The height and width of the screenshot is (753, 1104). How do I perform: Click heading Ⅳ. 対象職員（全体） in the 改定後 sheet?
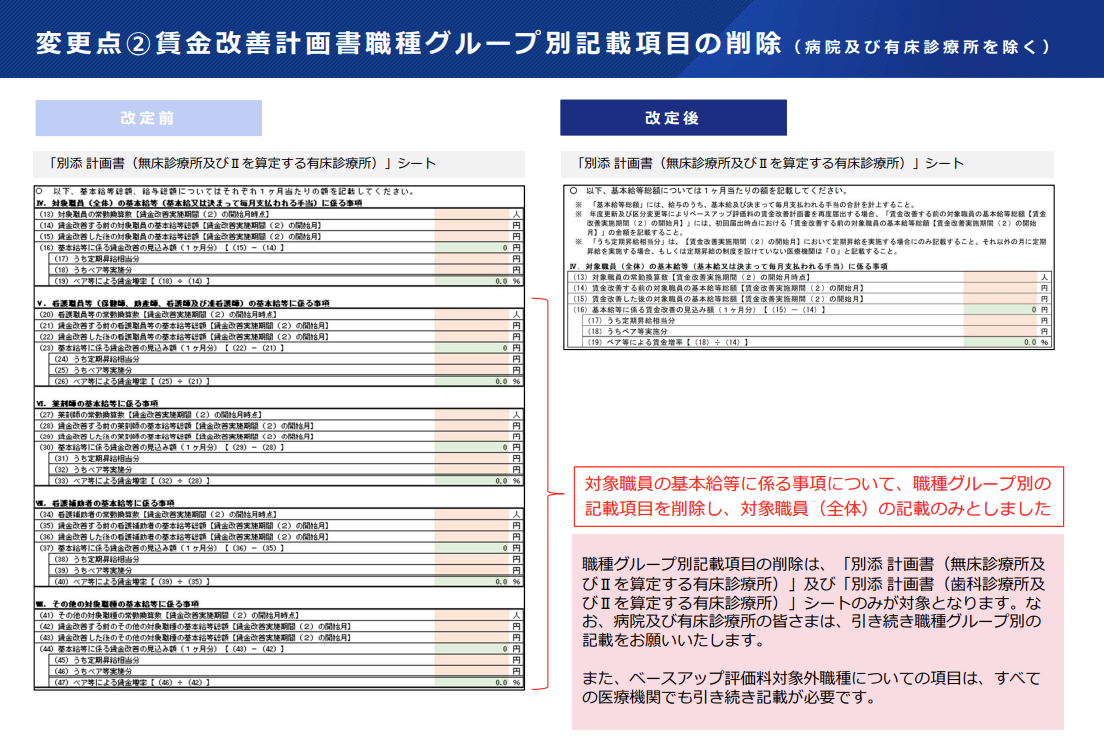[729, 266]
